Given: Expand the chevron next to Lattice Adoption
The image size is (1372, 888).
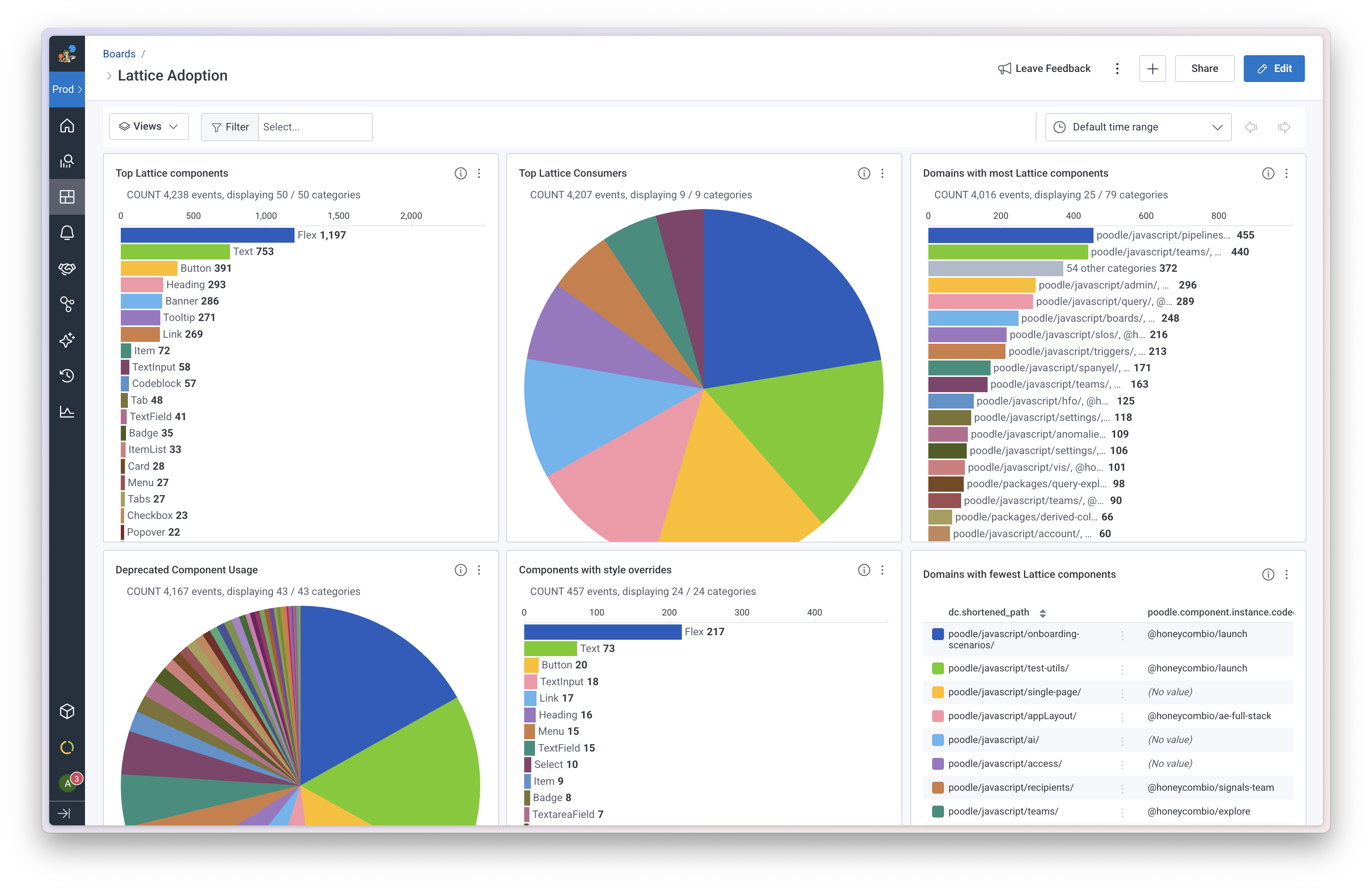Looking at the screenshot, I should [109, 76].
